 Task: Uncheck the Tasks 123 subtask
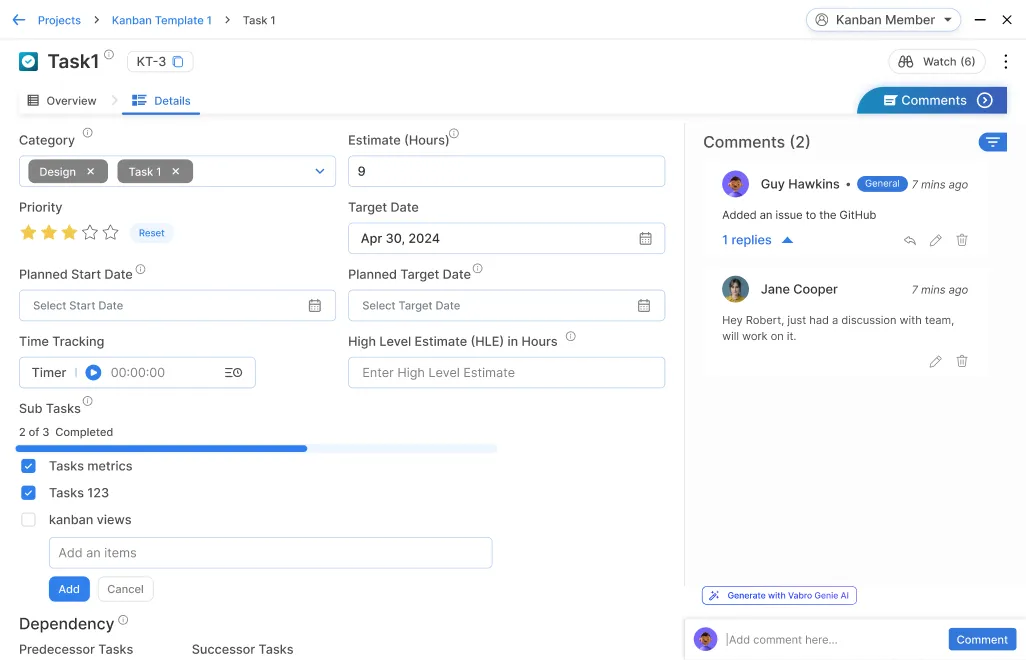point(29,493)
